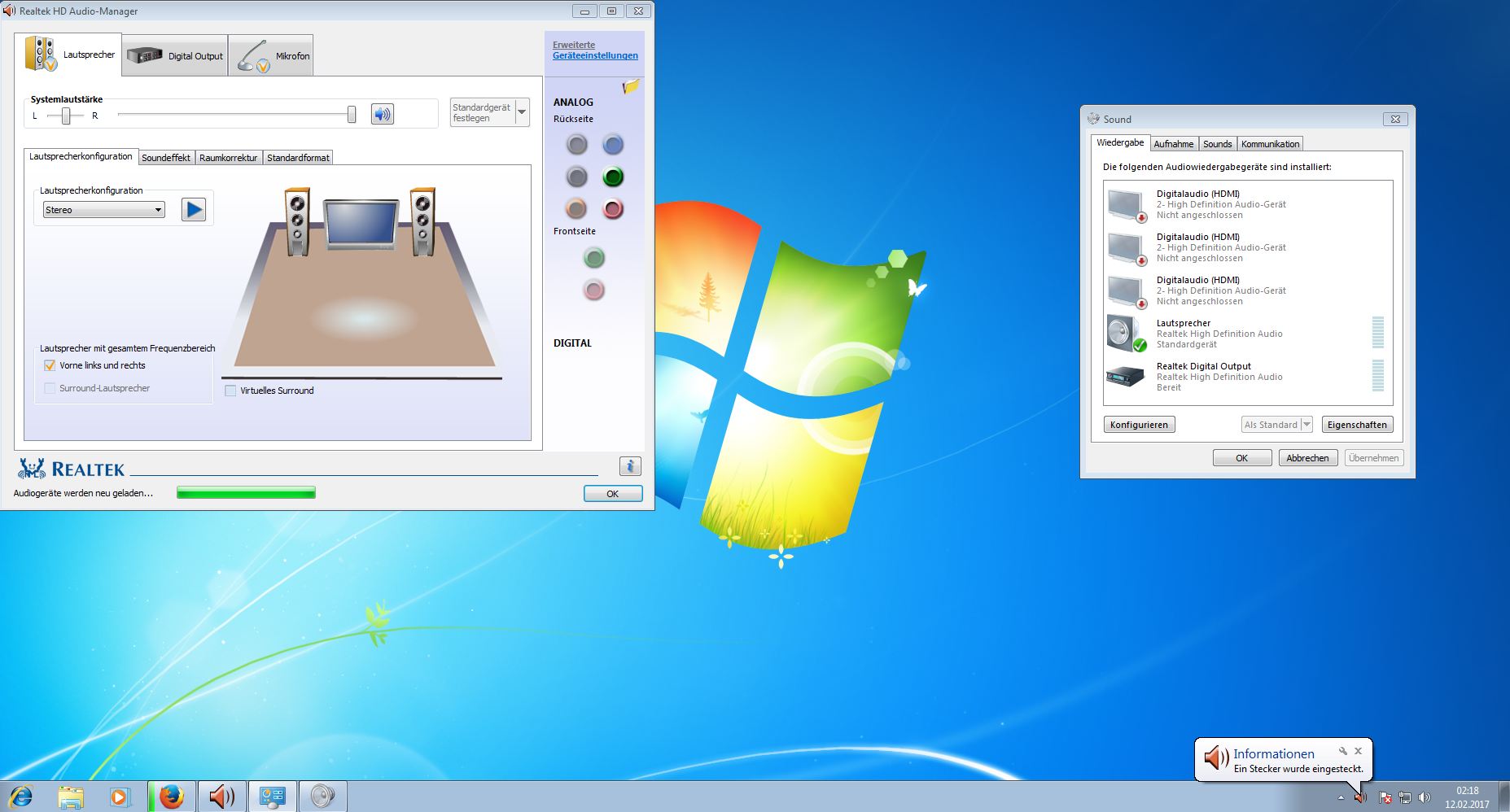Viewport: 1510px width, 812px height.
Task: Open the taskbar clock showing 02:18
Action: tap(1467, 797)
